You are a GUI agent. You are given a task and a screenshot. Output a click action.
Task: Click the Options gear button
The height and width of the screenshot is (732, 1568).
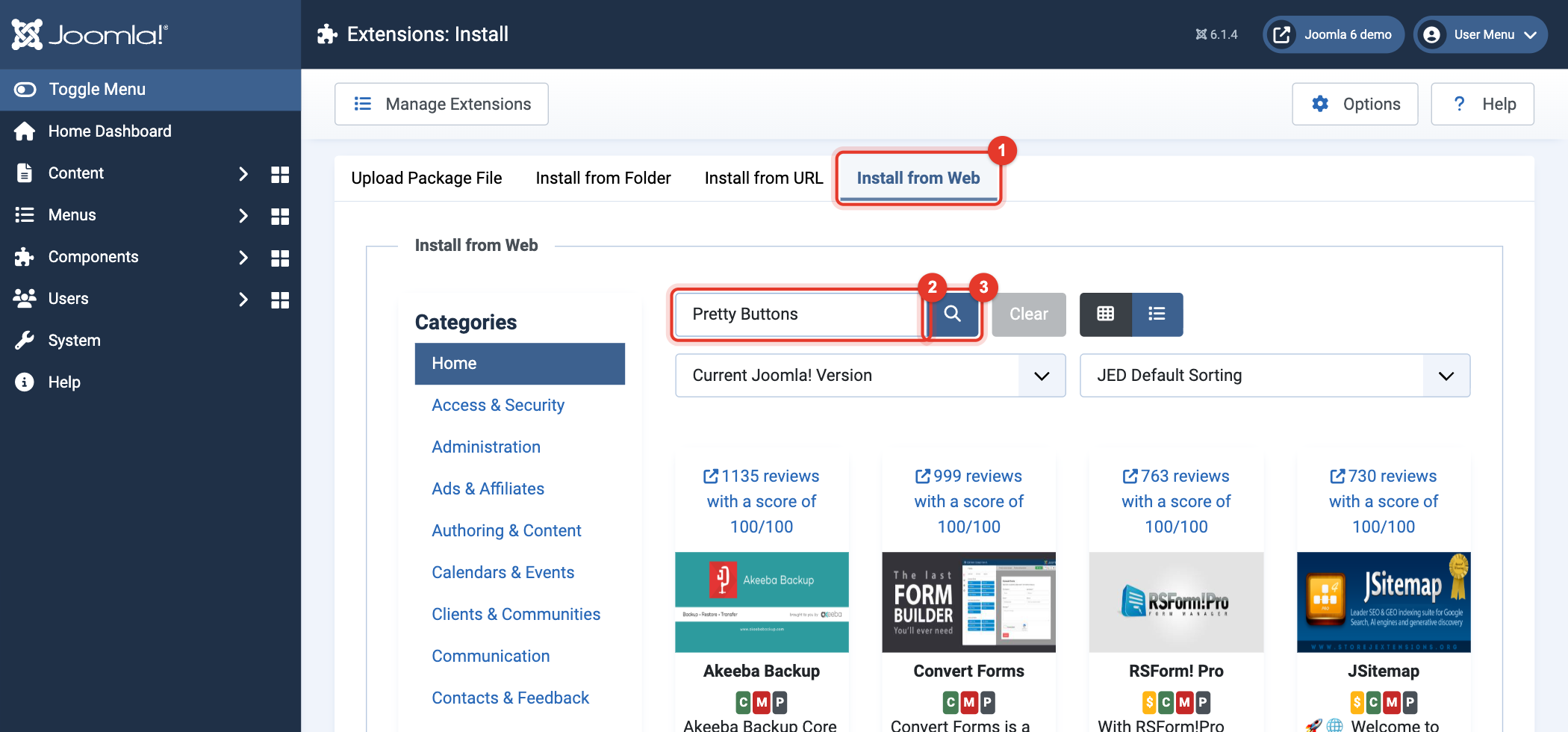click(1355, 104)
